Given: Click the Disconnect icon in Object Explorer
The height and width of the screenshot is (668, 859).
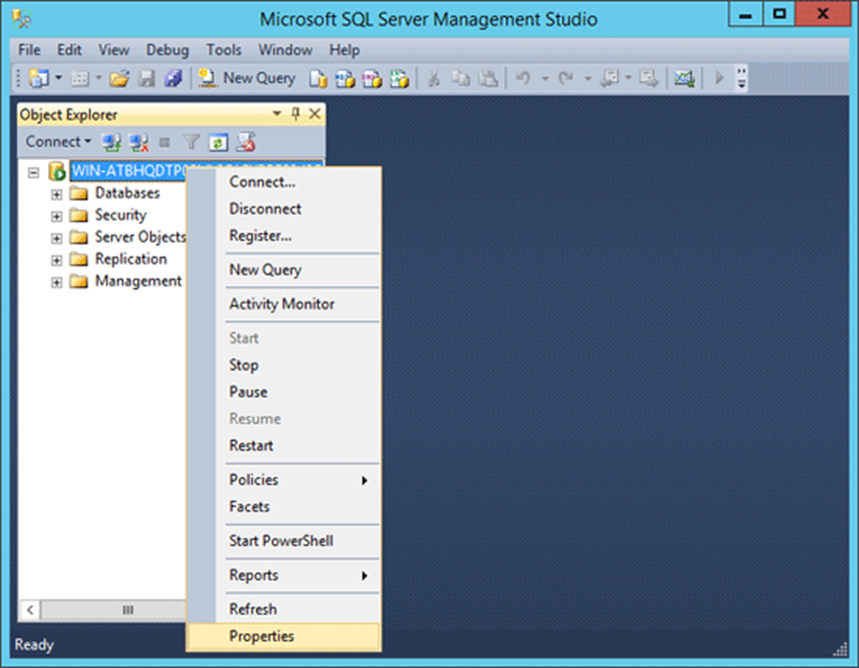Looking at the screenshot, I should click(139, 142).
